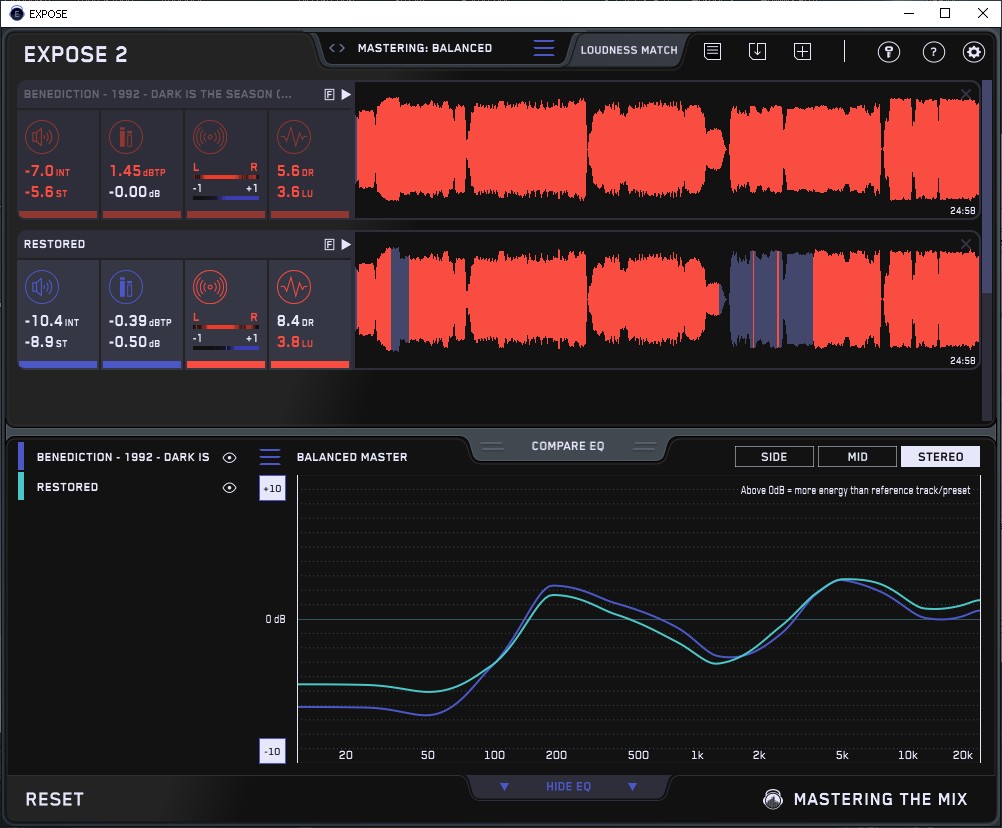
Task: Click the dynamic range waveform icon on the Benediction track
Action: pyautogui.click(x=293, y=137)
